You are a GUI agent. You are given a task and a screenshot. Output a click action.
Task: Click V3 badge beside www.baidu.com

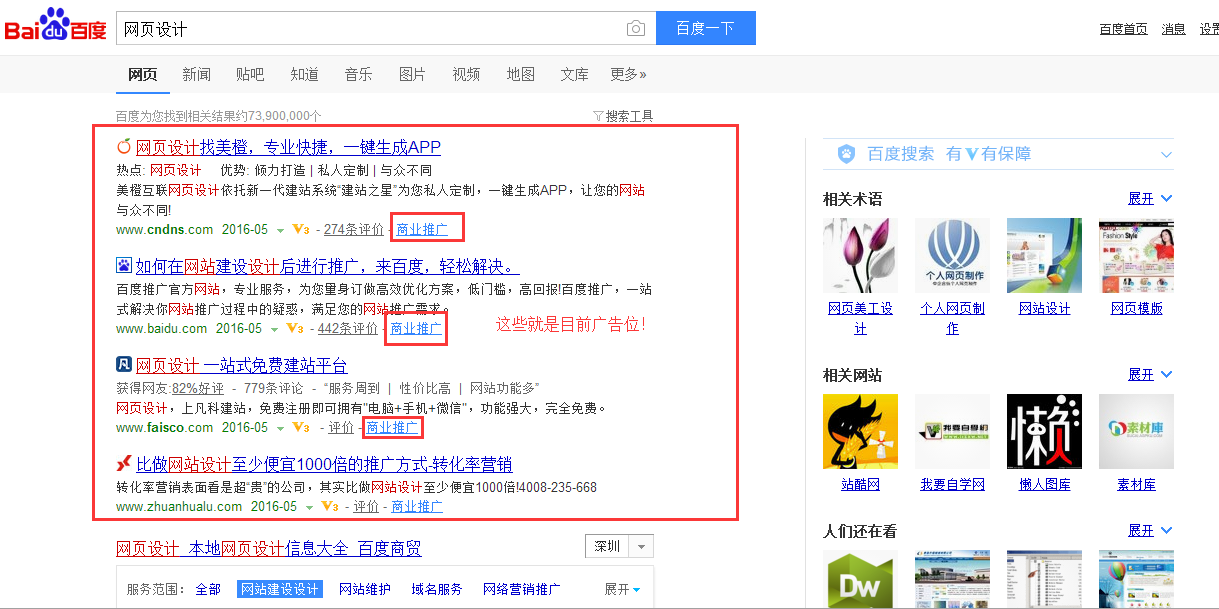(x=294, y=328)
